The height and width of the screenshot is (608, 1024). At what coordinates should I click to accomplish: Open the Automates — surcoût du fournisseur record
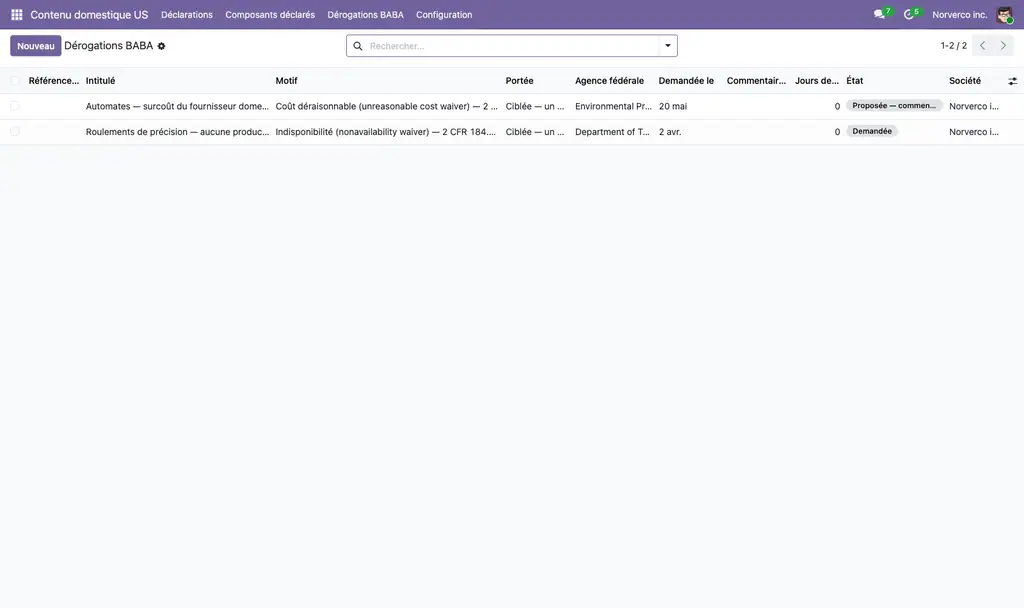(177, 106)
